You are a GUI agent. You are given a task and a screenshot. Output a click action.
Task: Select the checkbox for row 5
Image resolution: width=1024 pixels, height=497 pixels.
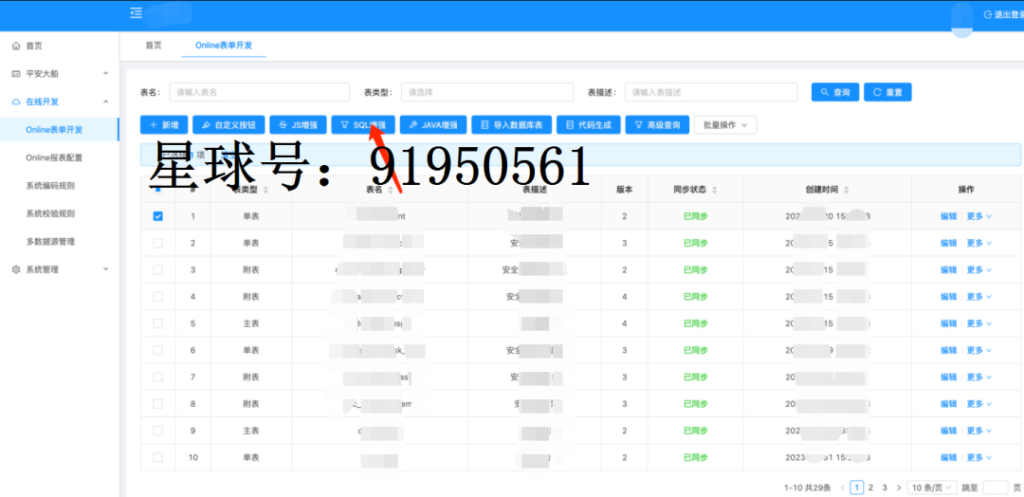pos(157,323)
